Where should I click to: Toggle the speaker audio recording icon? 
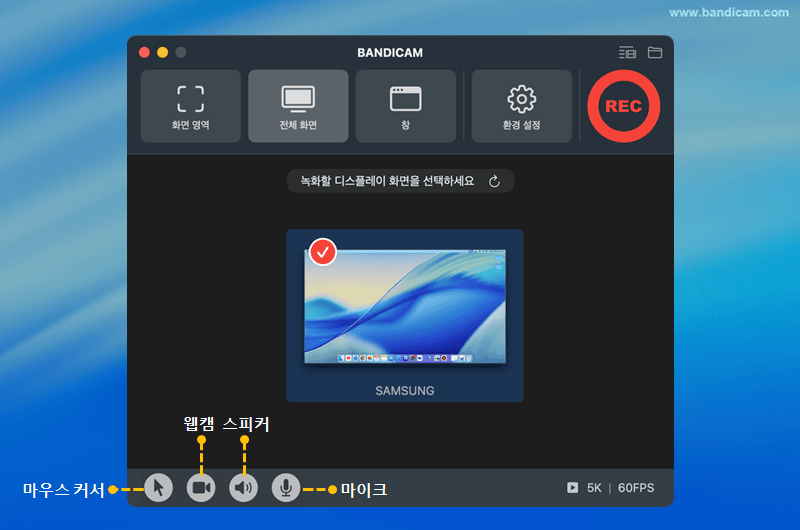[243, 488]
